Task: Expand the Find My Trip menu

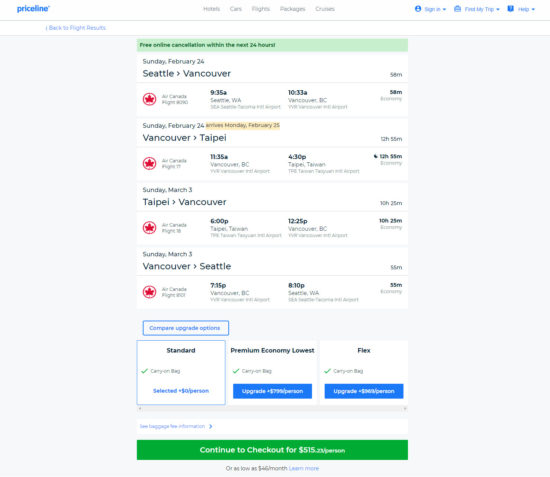Action: (477, 9)
